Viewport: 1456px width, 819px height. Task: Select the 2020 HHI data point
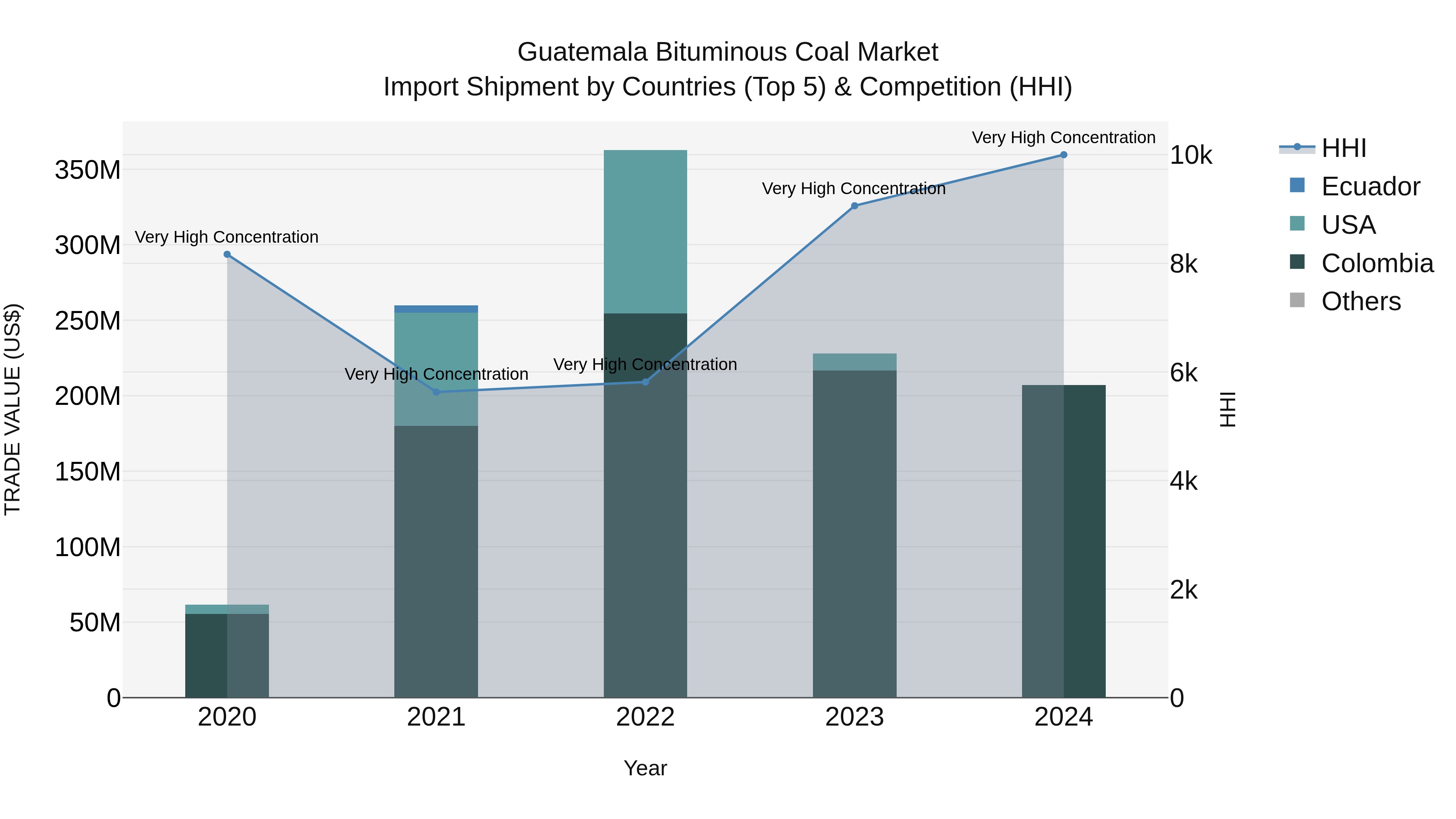227,254
